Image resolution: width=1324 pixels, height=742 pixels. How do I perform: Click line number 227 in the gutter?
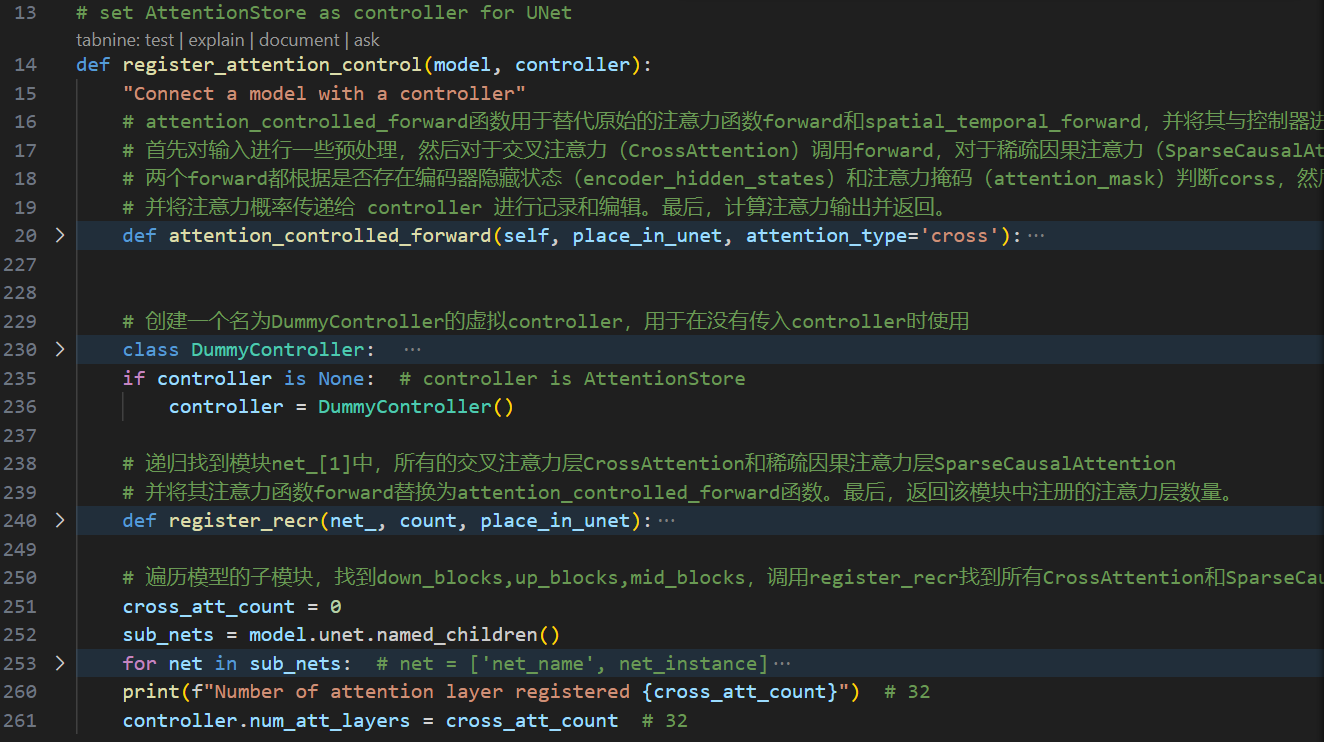(x=20, y=265)
